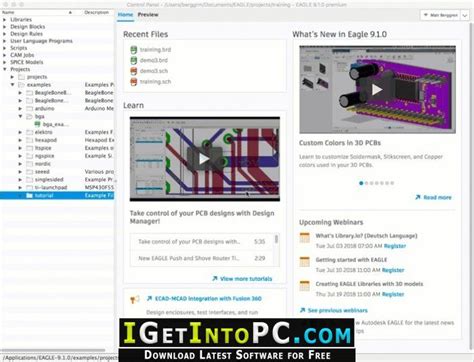Collapse the Projects tree node
The width and height of the screenshot is (474, 362).
click(4, 69)
